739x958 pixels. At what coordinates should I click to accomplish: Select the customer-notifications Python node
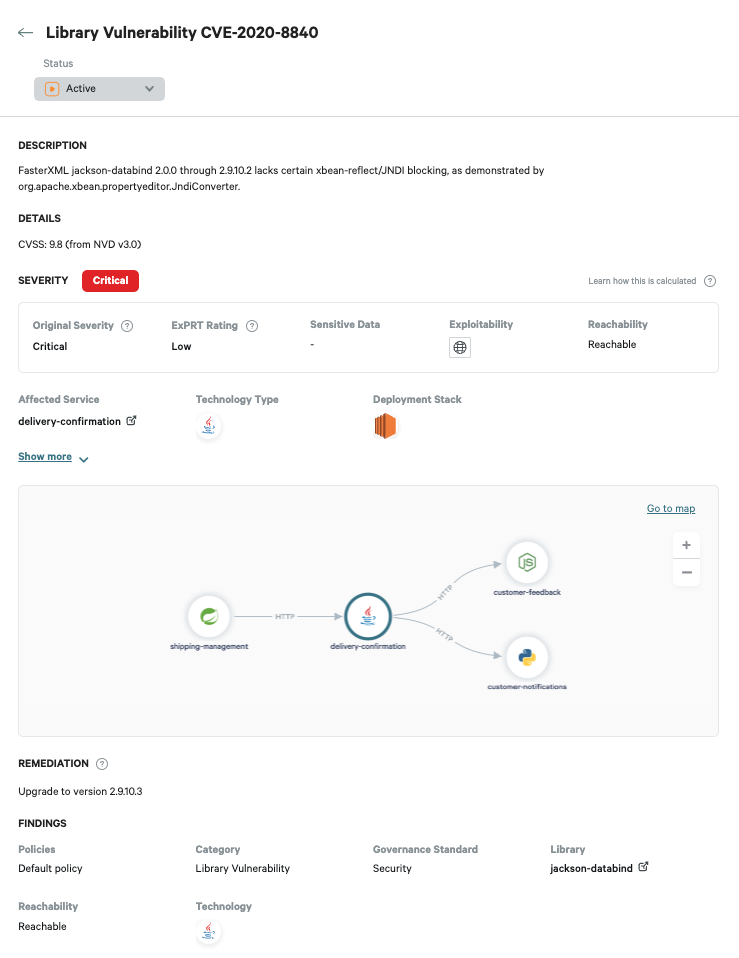(x=527, y=657)
